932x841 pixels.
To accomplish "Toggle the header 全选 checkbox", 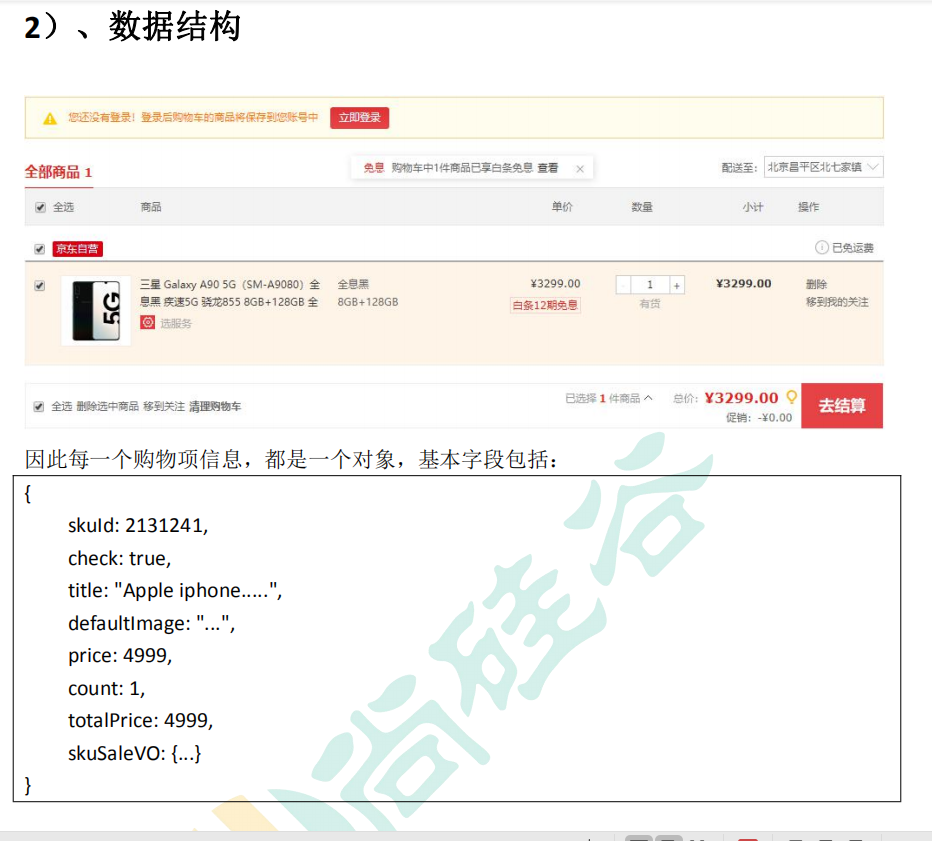I will point(40,207).
